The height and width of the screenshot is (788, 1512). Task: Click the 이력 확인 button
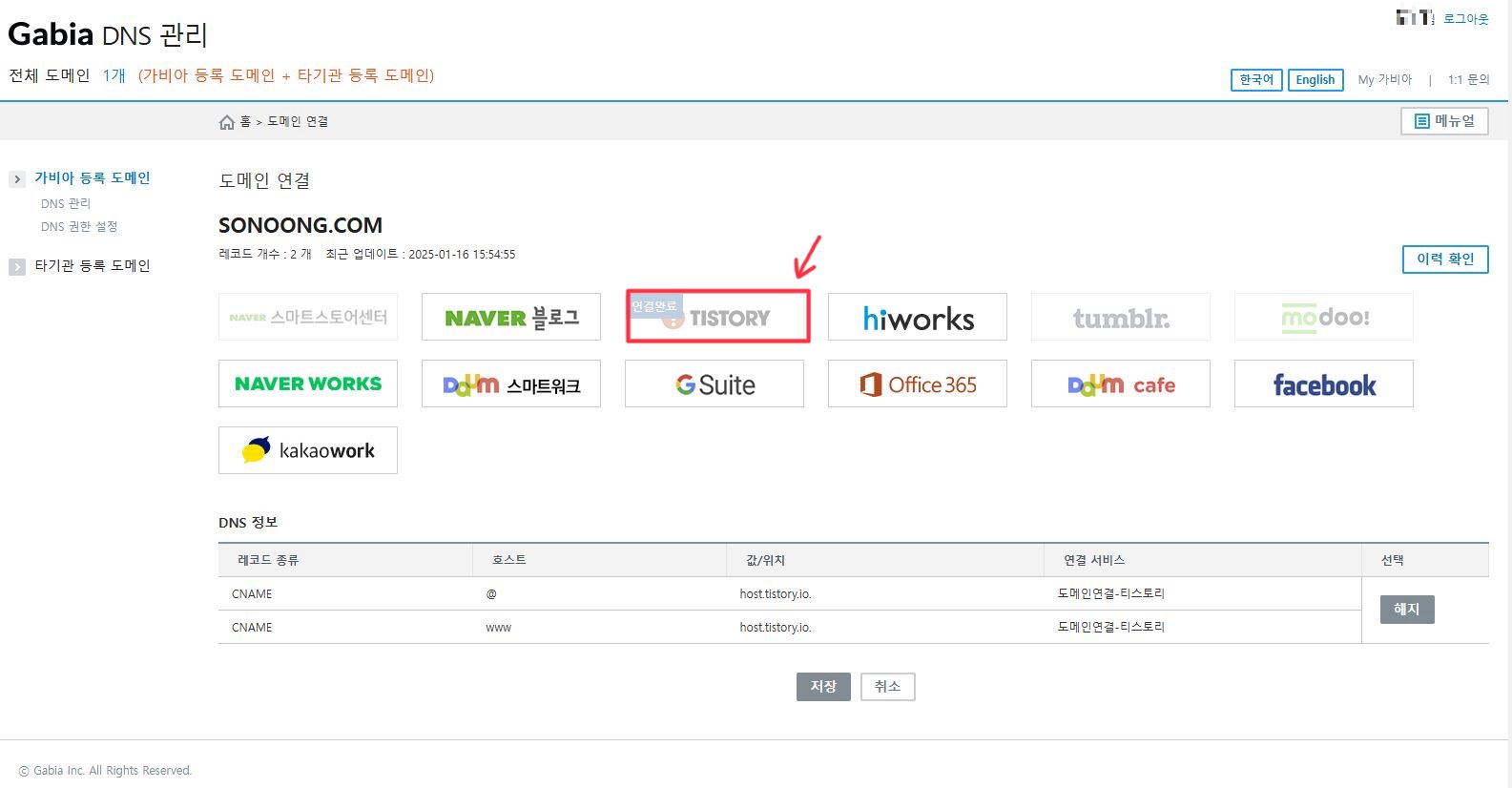point(1445,259)
